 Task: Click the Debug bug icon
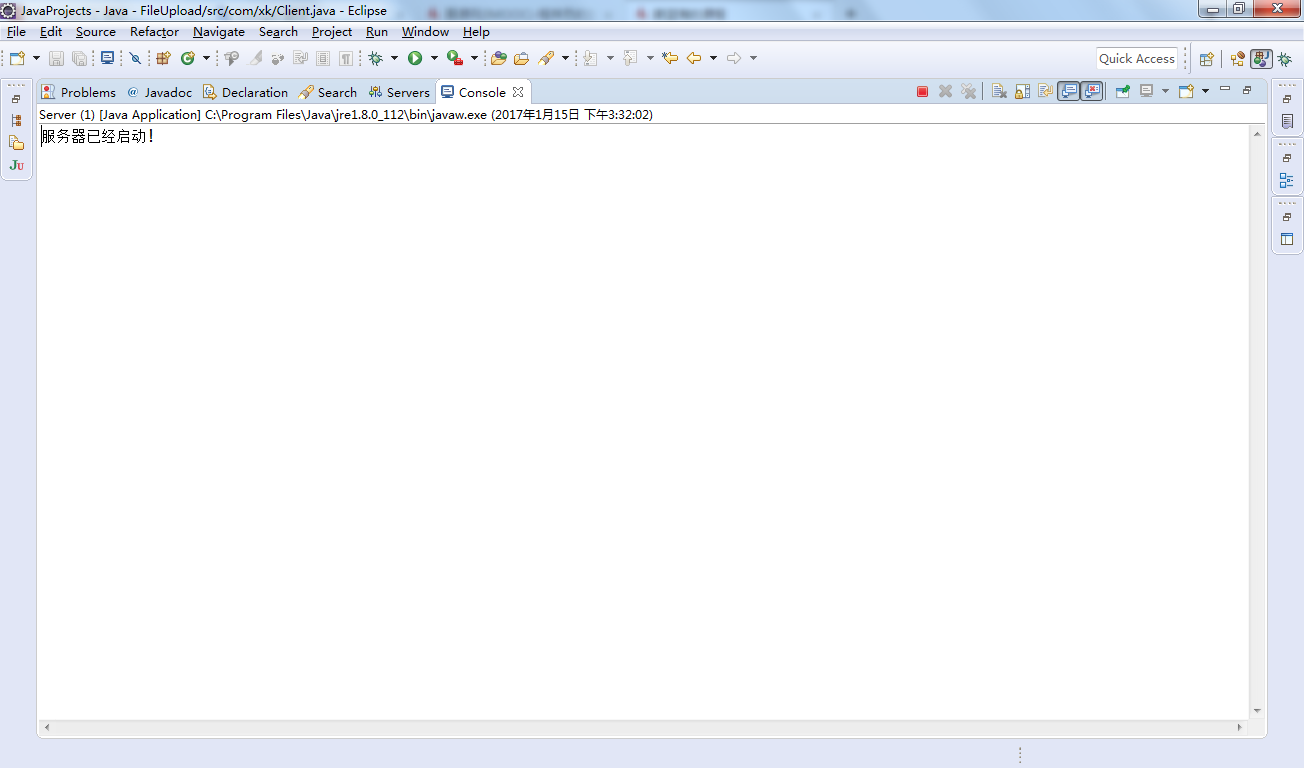(x=375, y=58)
